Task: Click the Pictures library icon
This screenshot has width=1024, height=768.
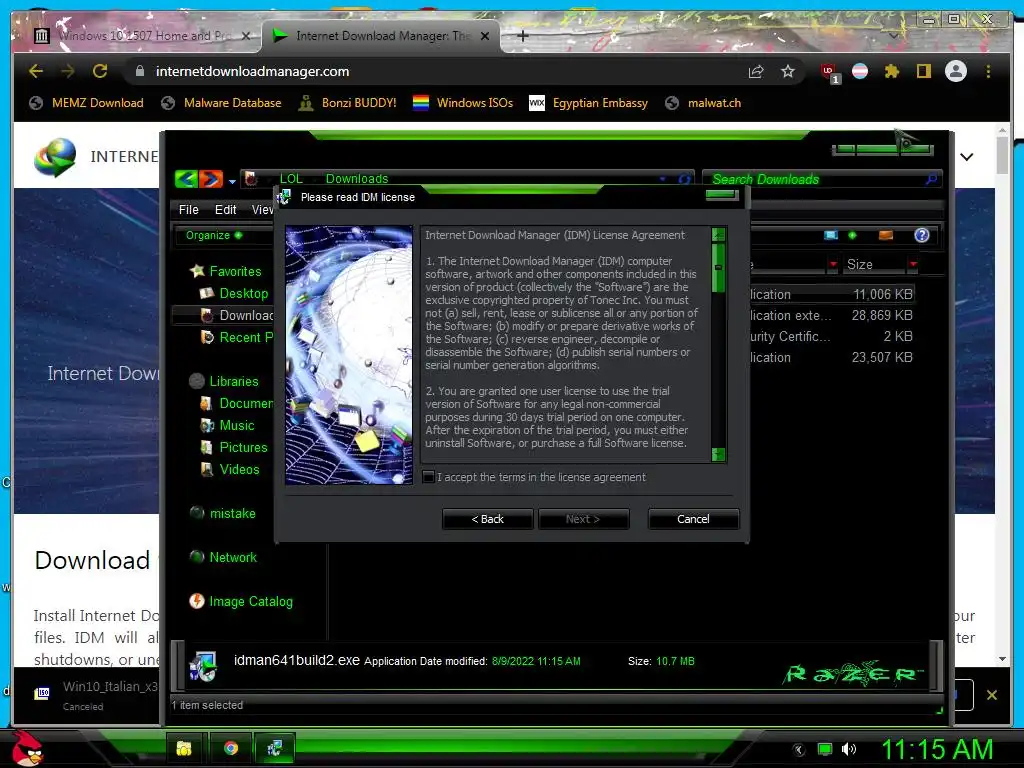Action: click(206, 447)
